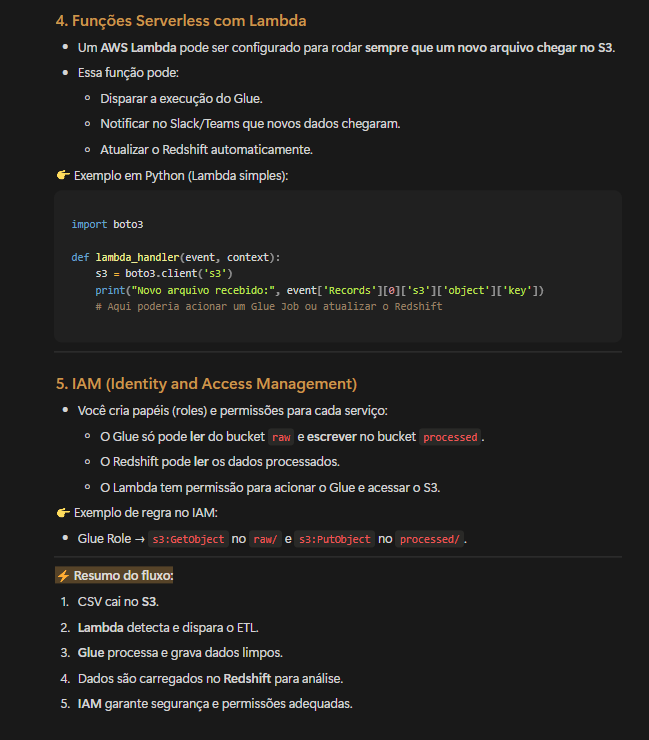Click 'IAM garante segurança e permissões adequadas.'
Screen dimensions: 649x740
click(x=215, y=704)
